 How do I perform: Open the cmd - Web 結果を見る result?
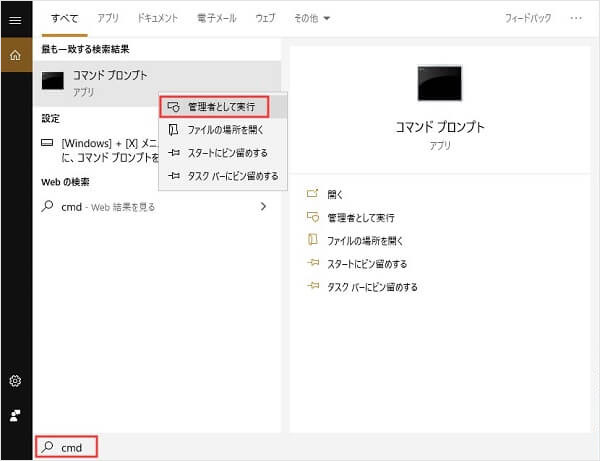pos(157,207)
